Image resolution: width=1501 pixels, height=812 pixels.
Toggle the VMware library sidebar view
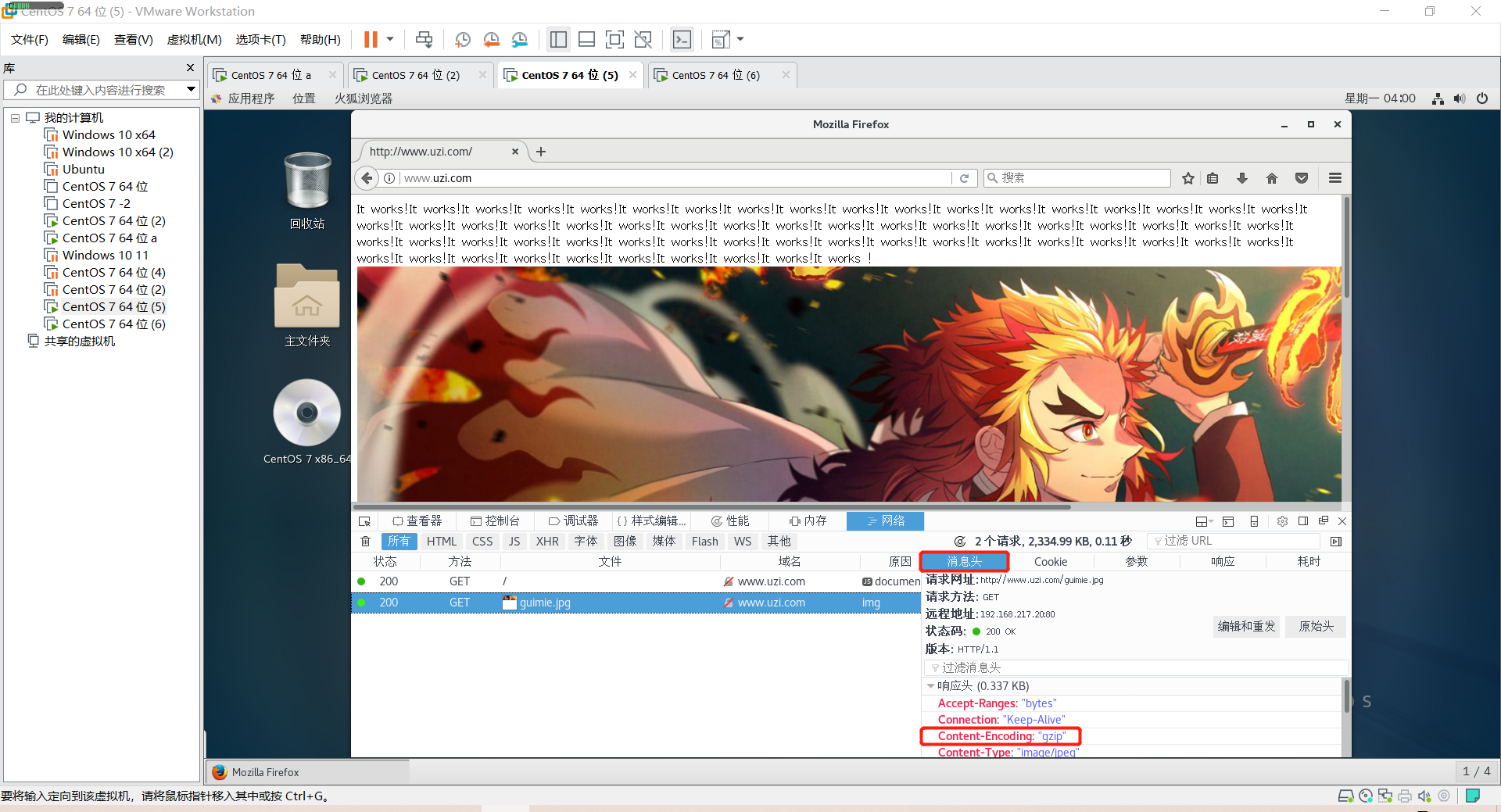pos(558,39)
